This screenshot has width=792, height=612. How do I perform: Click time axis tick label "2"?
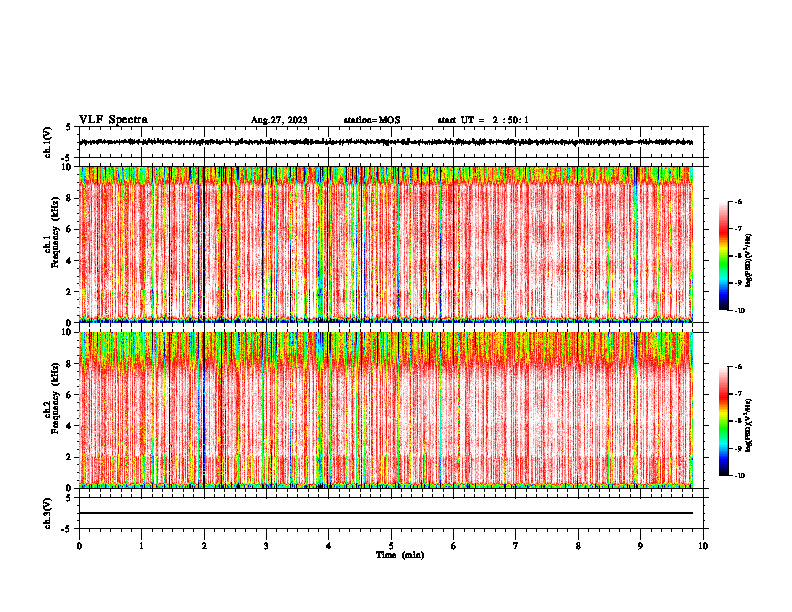tap(204, 546)
